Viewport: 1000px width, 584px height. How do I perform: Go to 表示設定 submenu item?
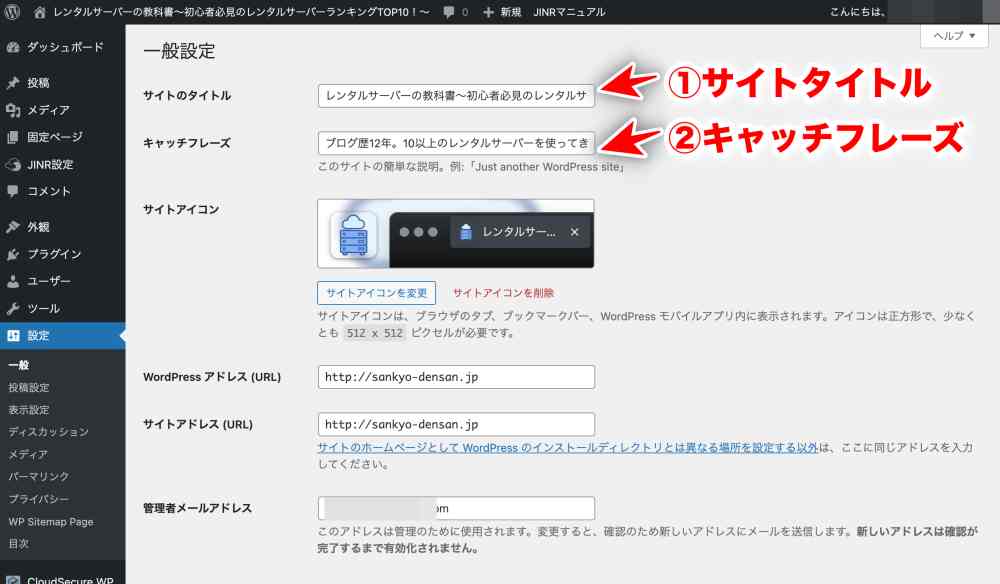[x=29, y=410]
